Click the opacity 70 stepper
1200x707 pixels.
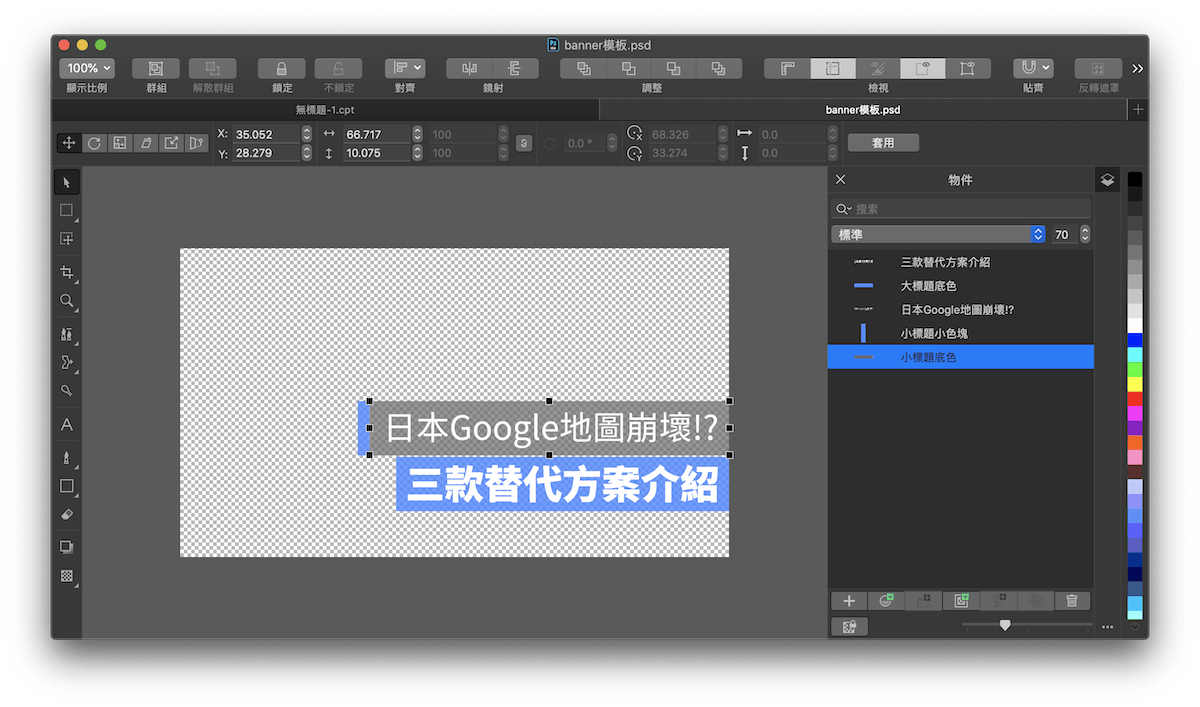point(1085,234)
